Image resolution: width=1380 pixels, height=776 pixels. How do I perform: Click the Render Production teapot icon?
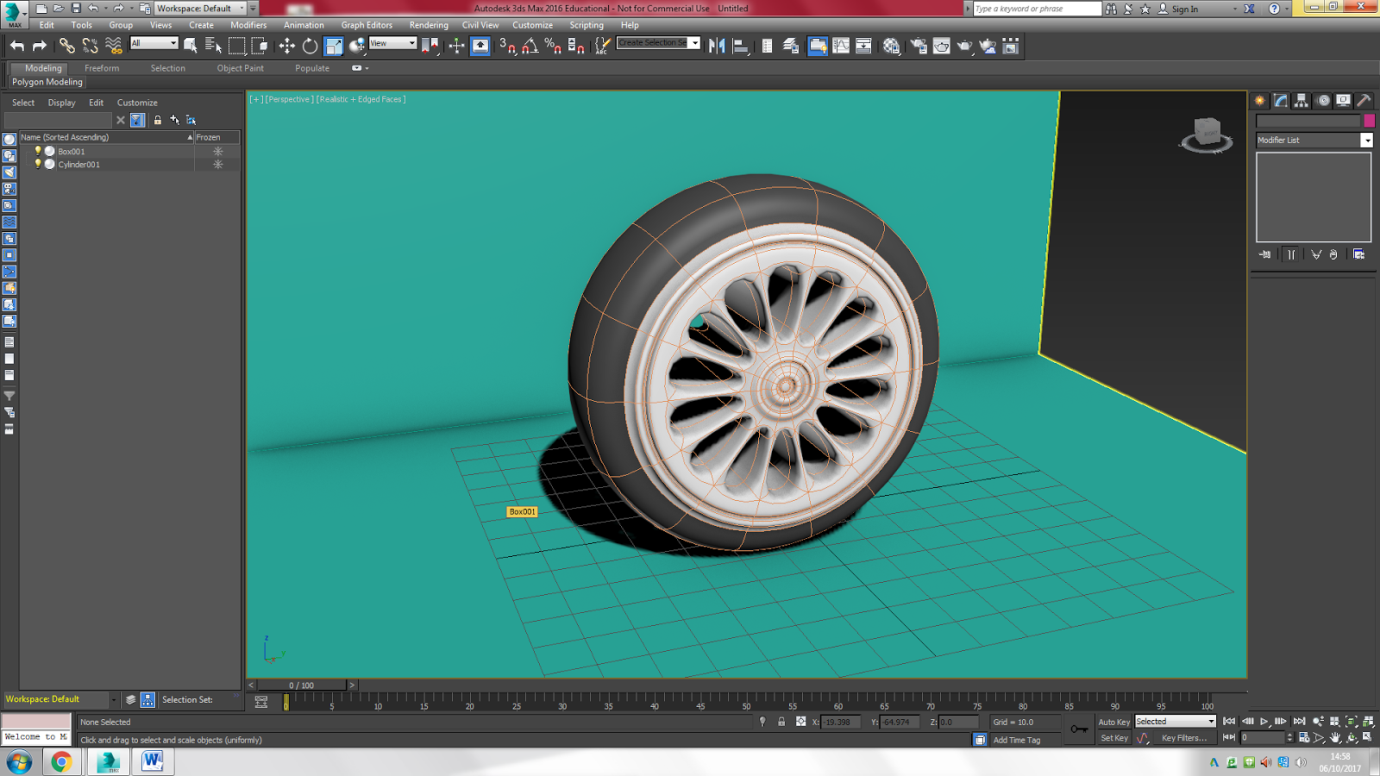[x=964, y=45]
